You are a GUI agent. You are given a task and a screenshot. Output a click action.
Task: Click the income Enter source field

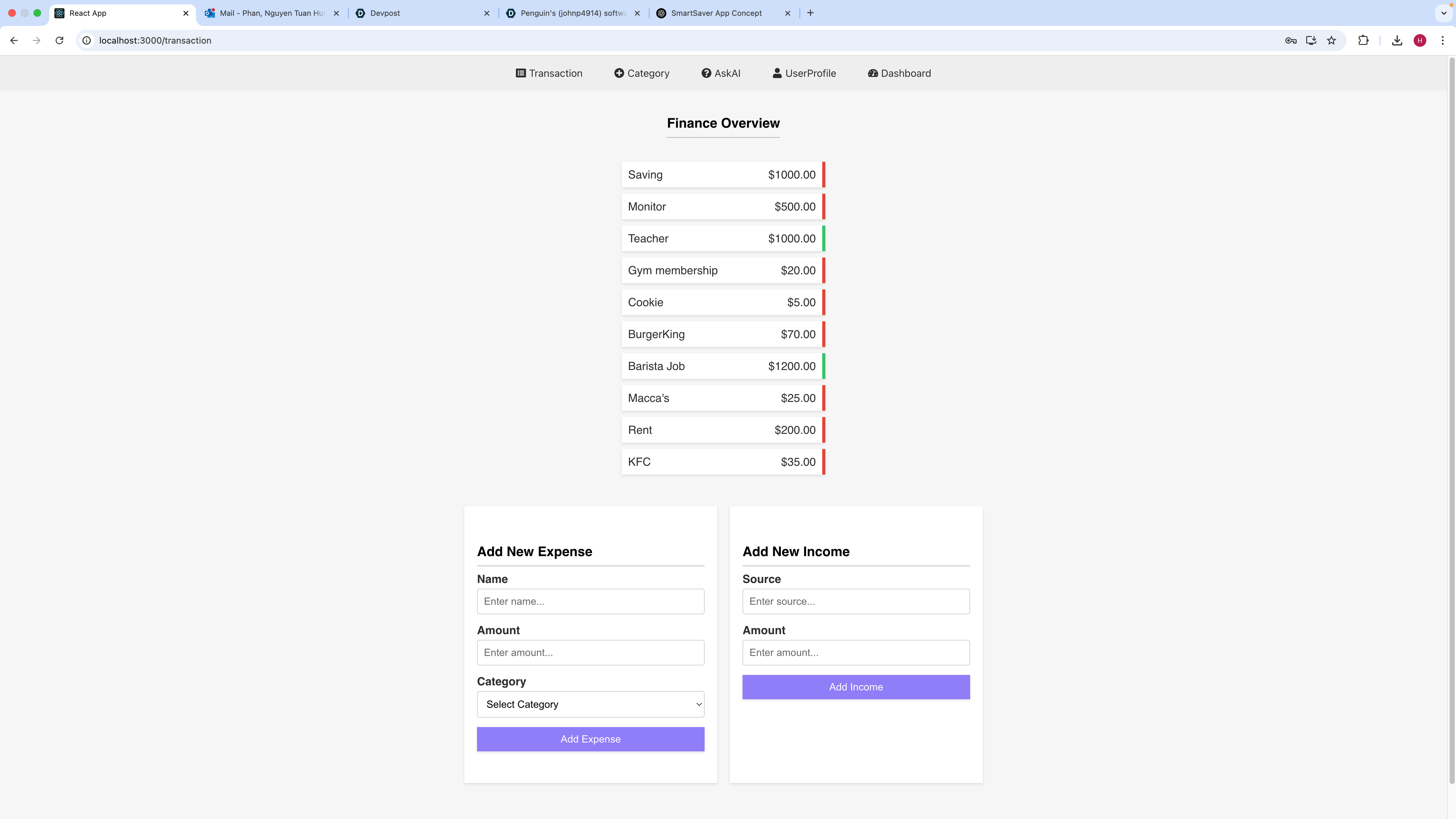856,602
